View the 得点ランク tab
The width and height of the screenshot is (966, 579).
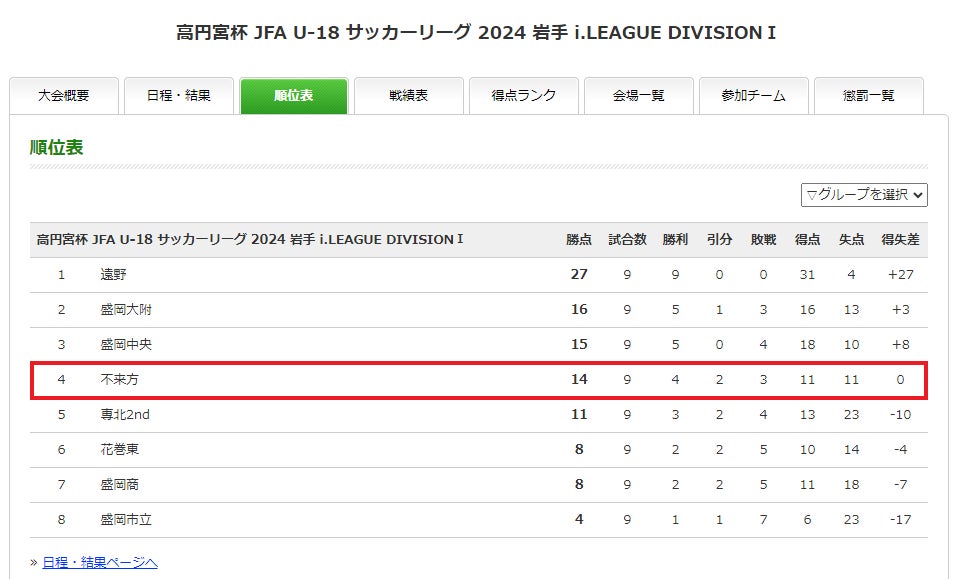pyautogui.click(x=524, y=96)
